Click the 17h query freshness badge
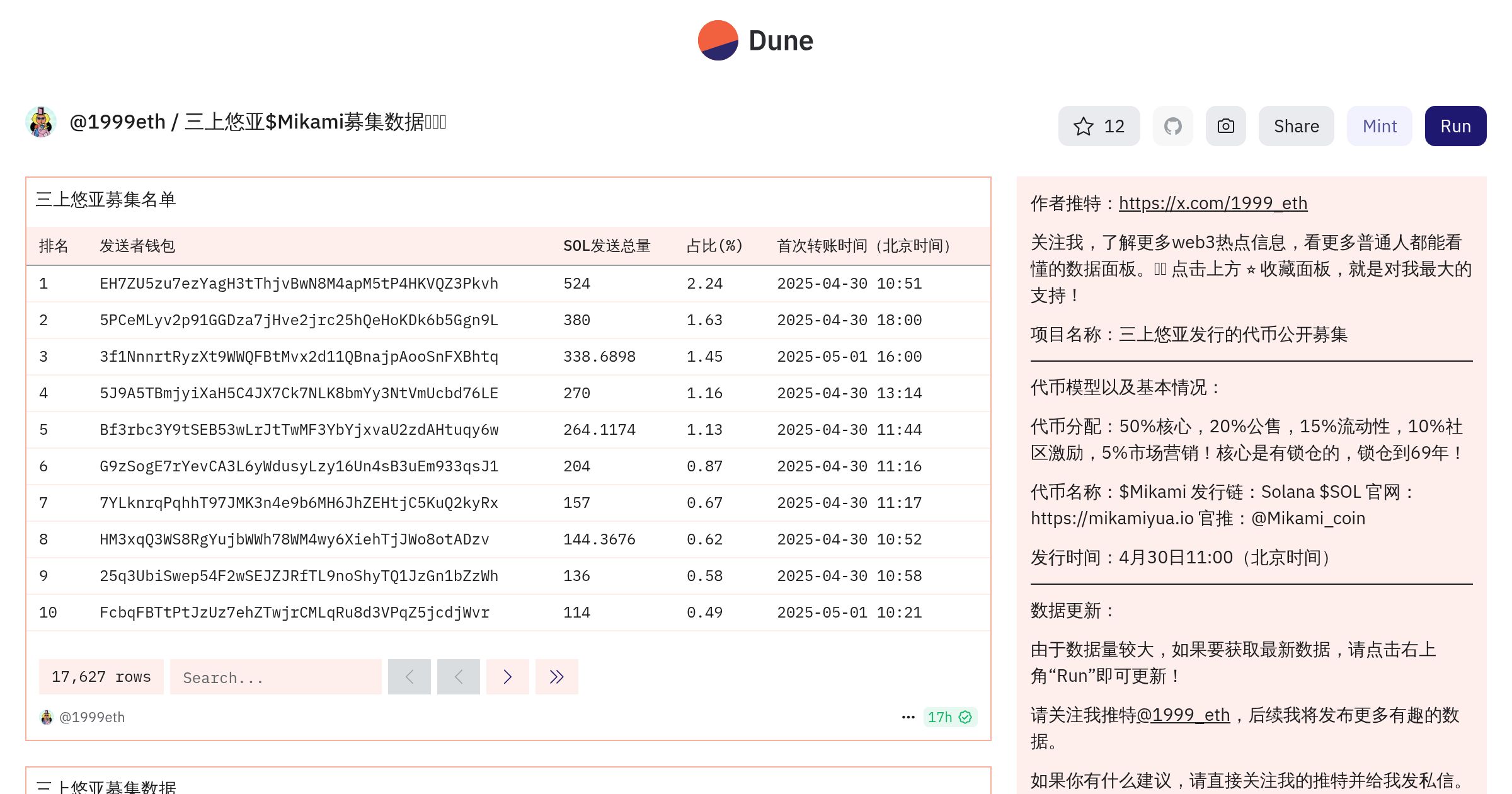The image size is (1512, 794). 950,717
